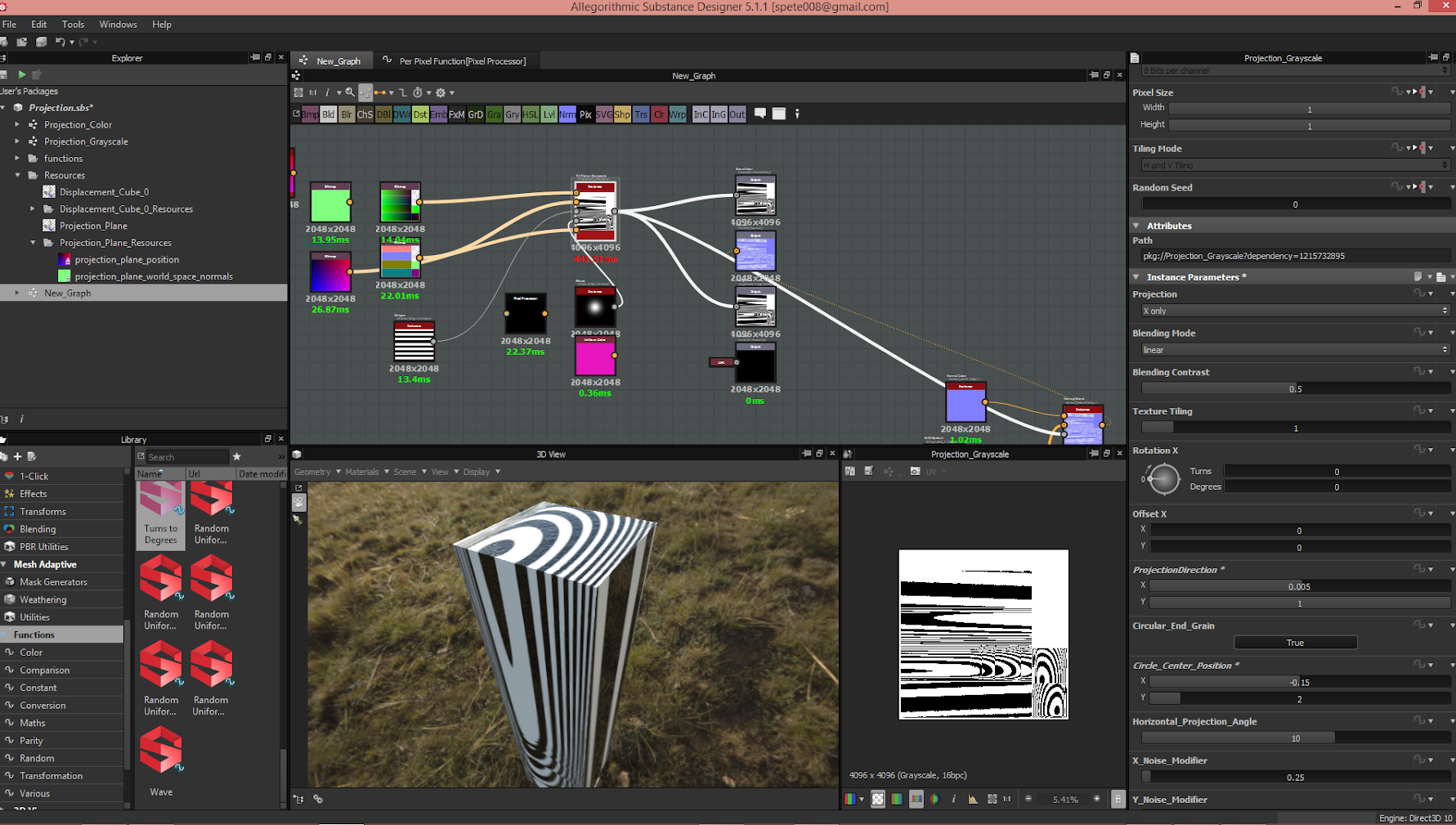Collapse Projection_Plane_Resources folder
Image resolution: width=1456 pixels, height=825 pixels.
[x=33, y=243]
